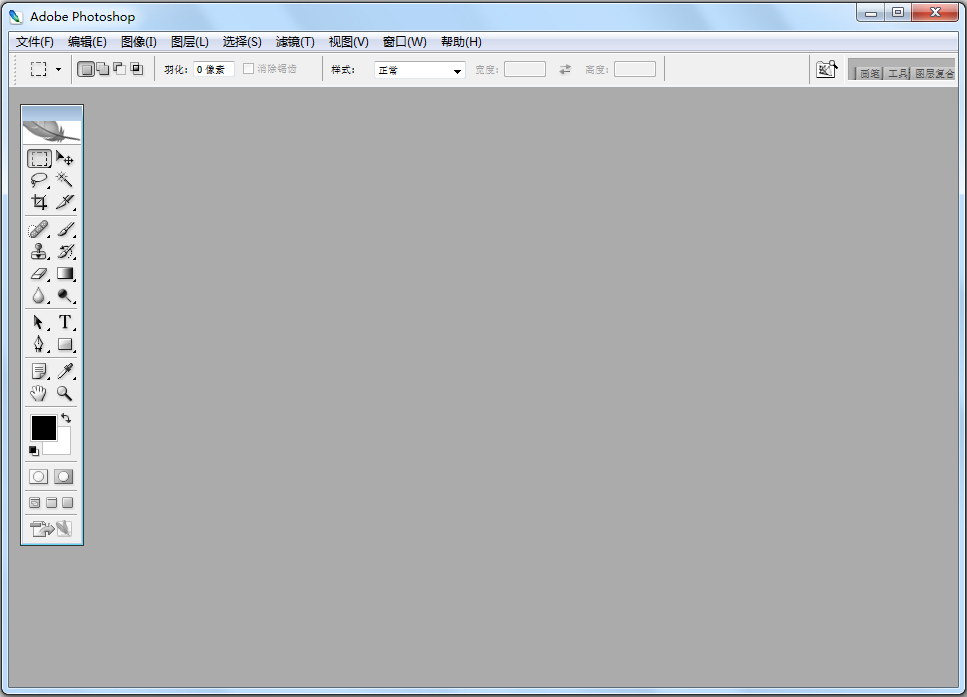Open the 样式 style dropdown
The width and height of the screenshot is (967, 697).
(x=419, y=70)
